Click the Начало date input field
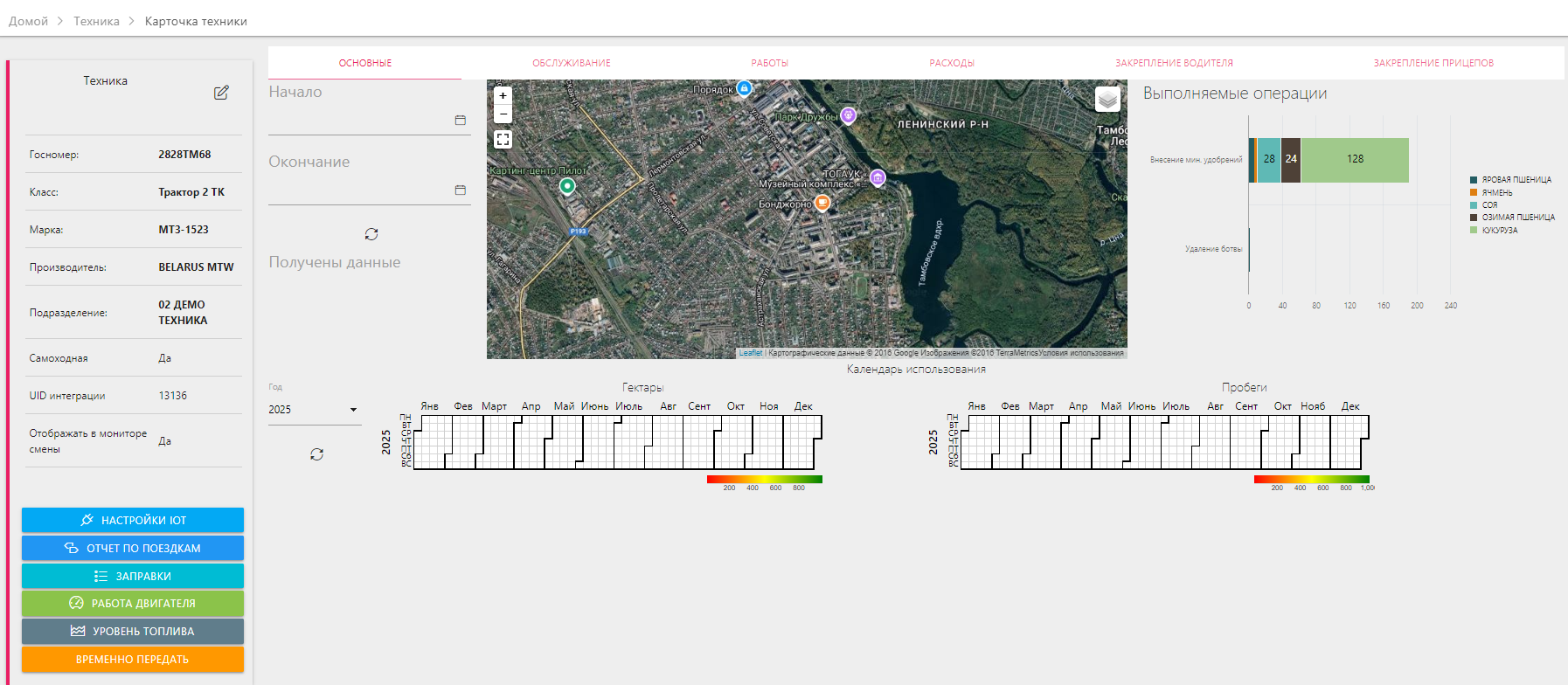This screenshot has width=1568, height=685. (358, 121)
